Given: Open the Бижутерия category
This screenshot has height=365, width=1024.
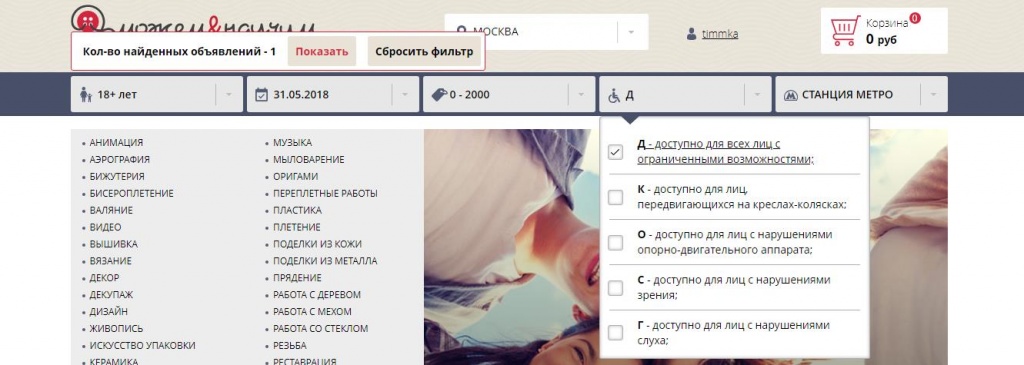Looking at the screenshot, I should (x=117, y=176).
